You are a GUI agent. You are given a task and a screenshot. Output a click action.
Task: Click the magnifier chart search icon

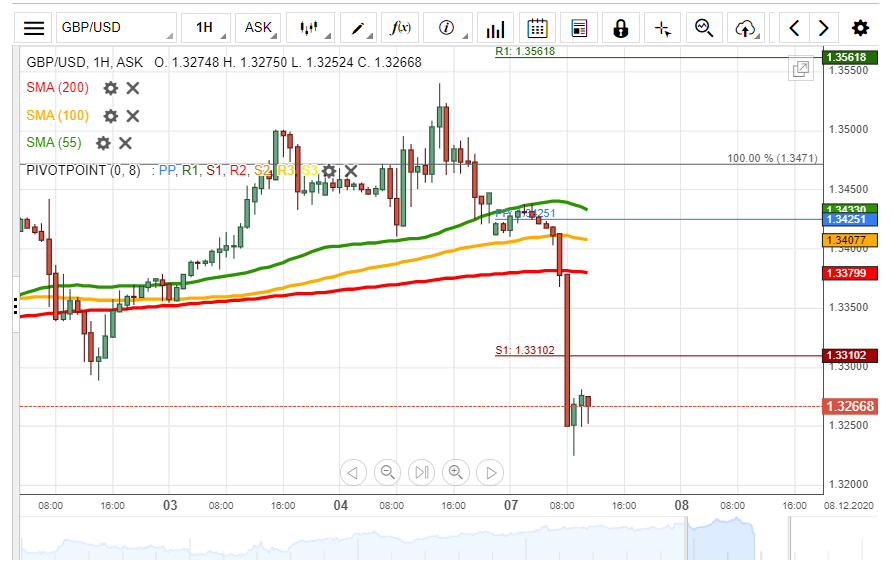[x=704, y=28]
